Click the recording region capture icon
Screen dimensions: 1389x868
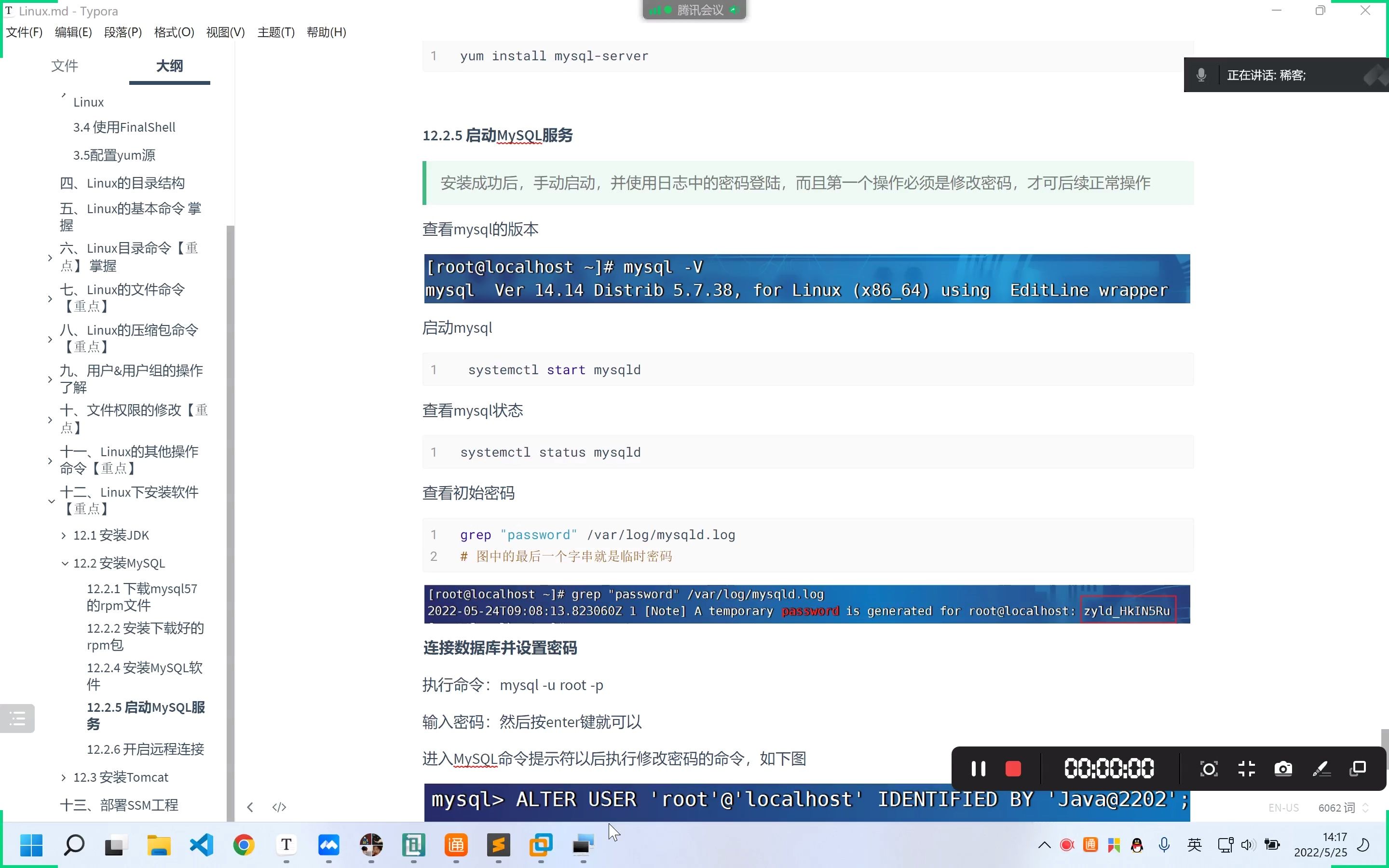pyautogui.click(x=1209, y=769)
